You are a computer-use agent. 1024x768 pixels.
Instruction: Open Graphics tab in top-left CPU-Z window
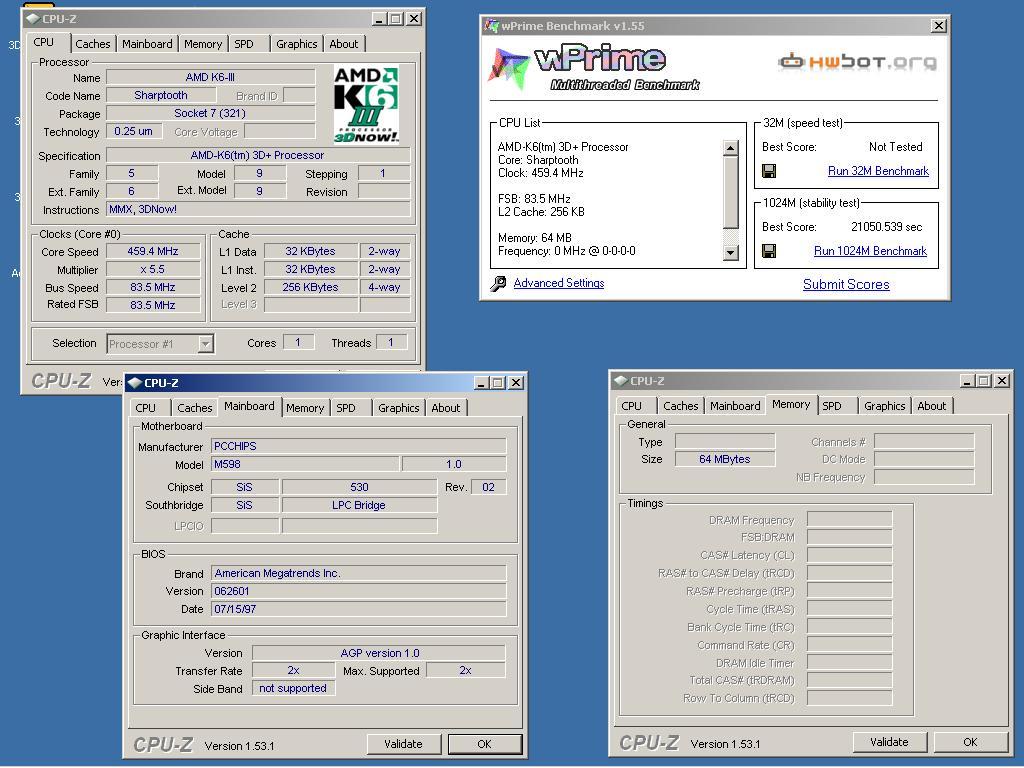(x=296, y=44)
